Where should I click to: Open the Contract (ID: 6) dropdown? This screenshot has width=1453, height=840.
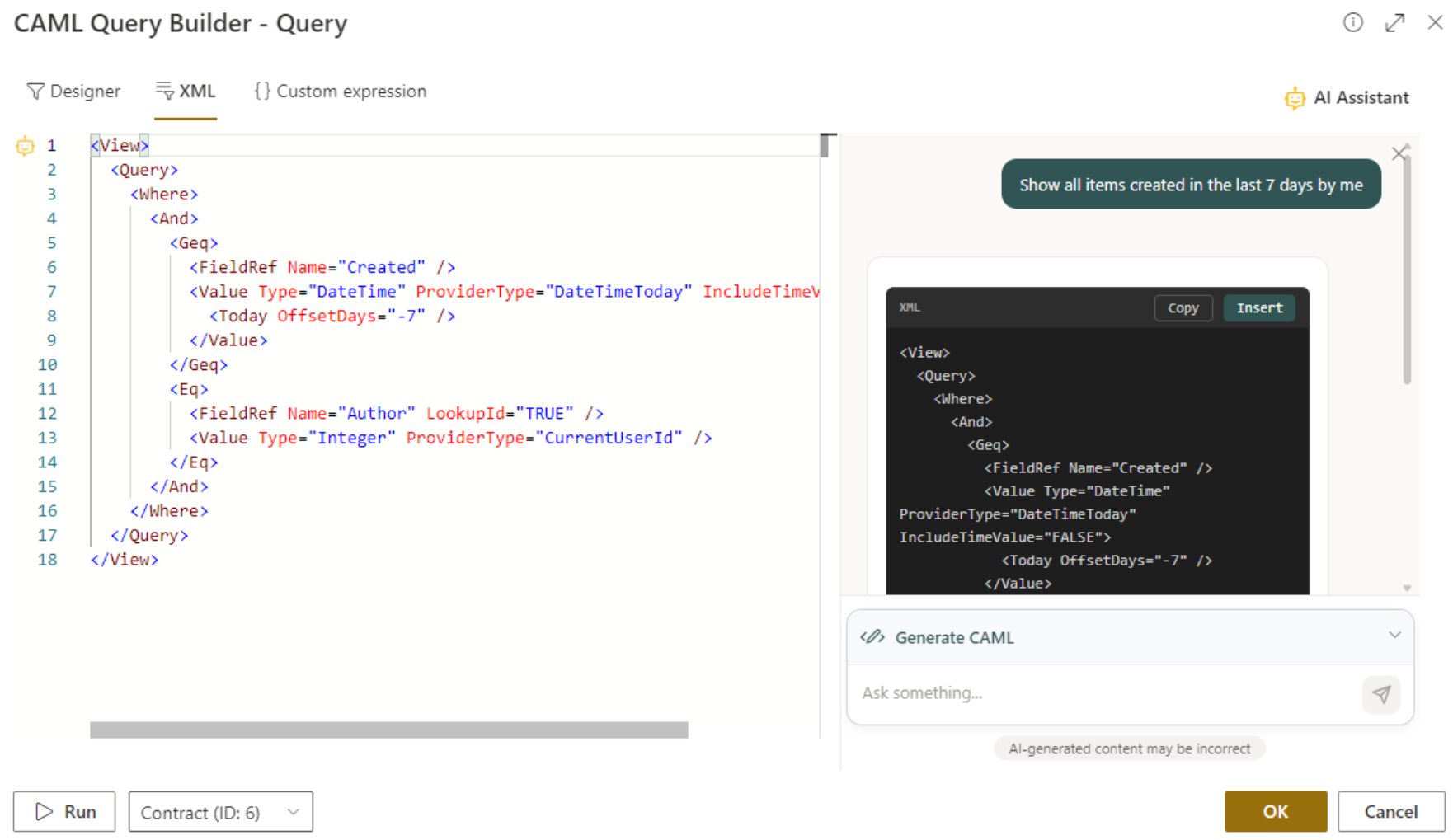click(x=220, y=812)
